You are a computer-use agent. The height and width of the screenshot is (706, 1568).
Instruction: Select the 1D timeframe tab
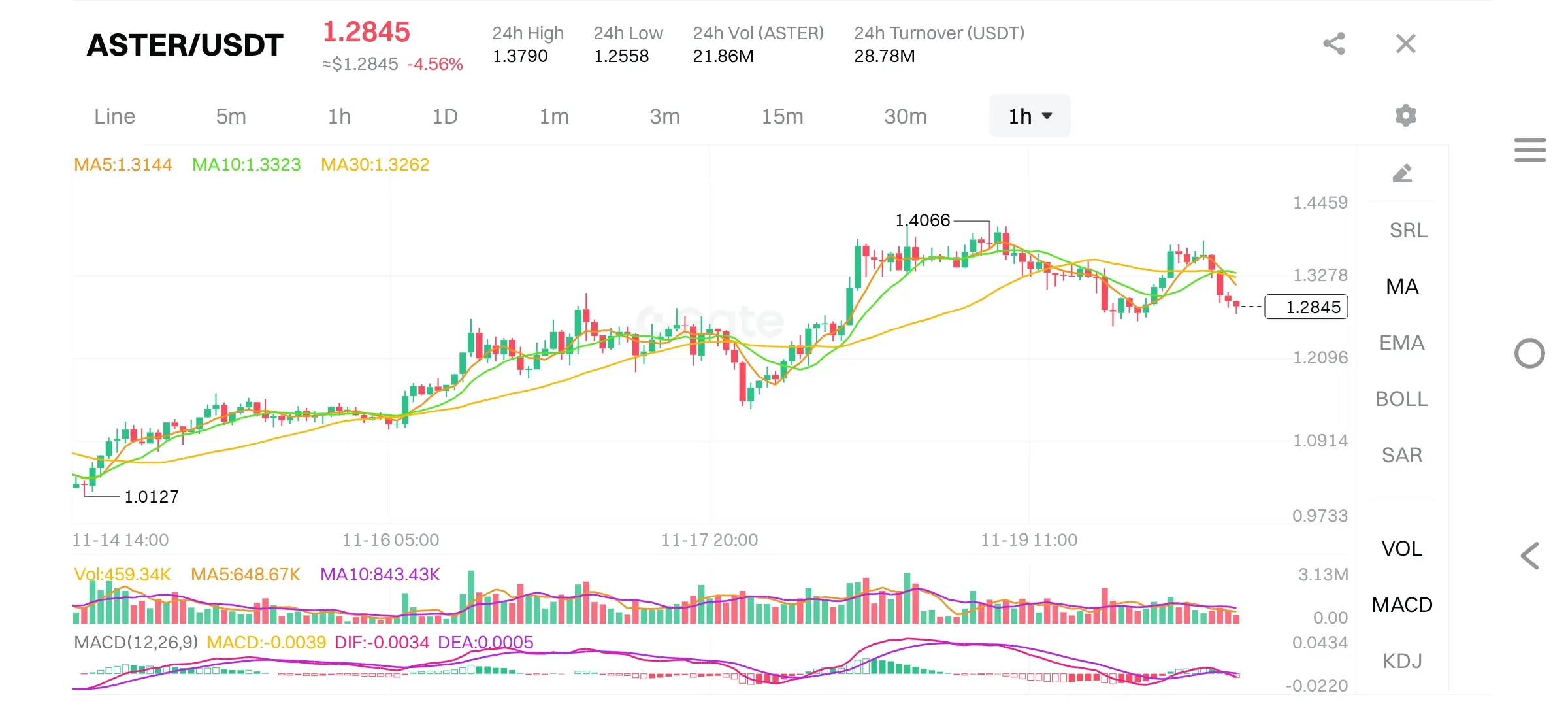coord(445,116)
